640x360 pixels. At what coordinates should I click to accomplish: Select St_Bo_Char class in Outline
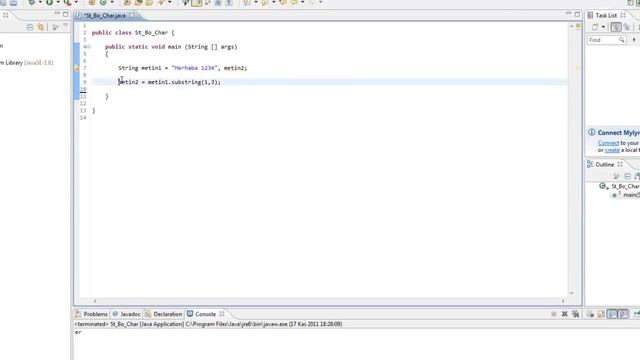(625, 186)
